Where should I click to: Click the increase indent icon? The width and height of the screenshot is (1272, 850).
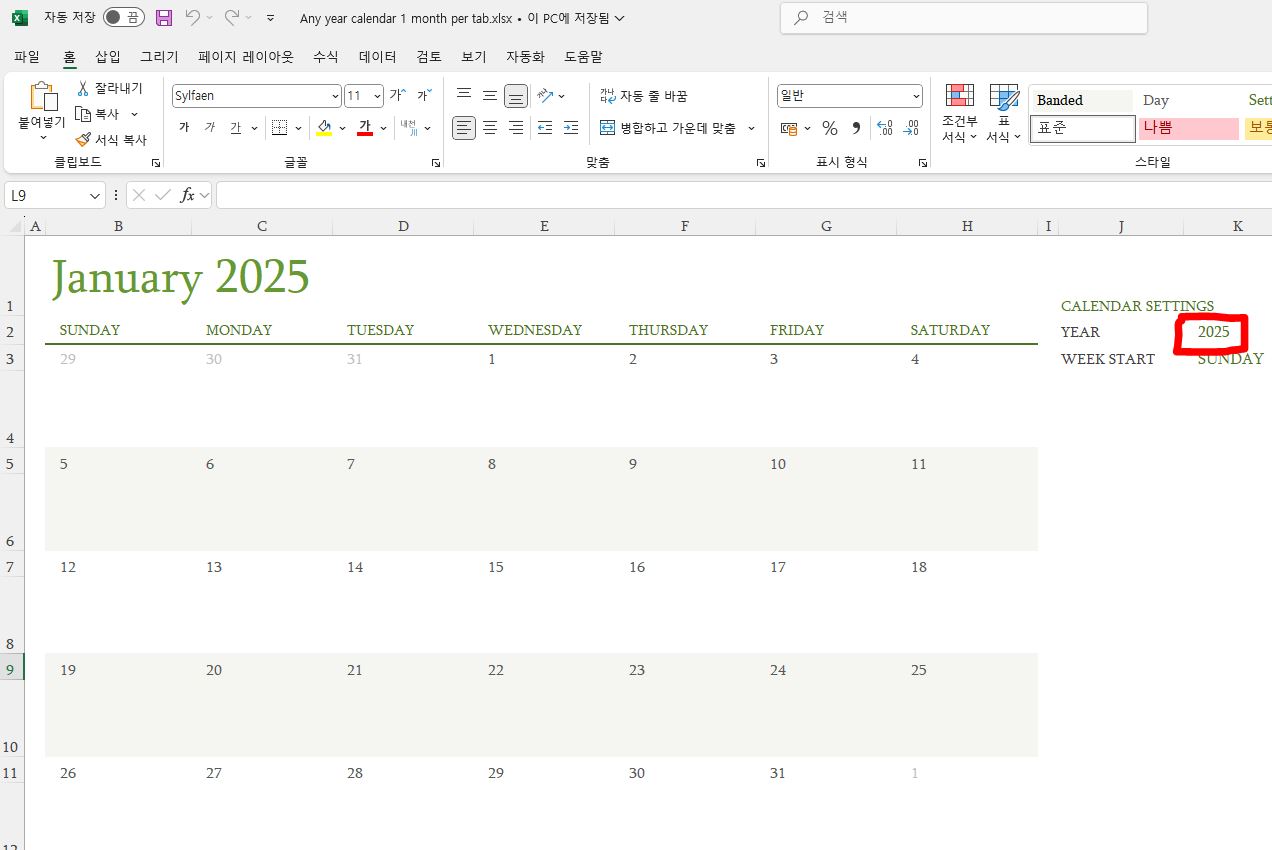571,128
